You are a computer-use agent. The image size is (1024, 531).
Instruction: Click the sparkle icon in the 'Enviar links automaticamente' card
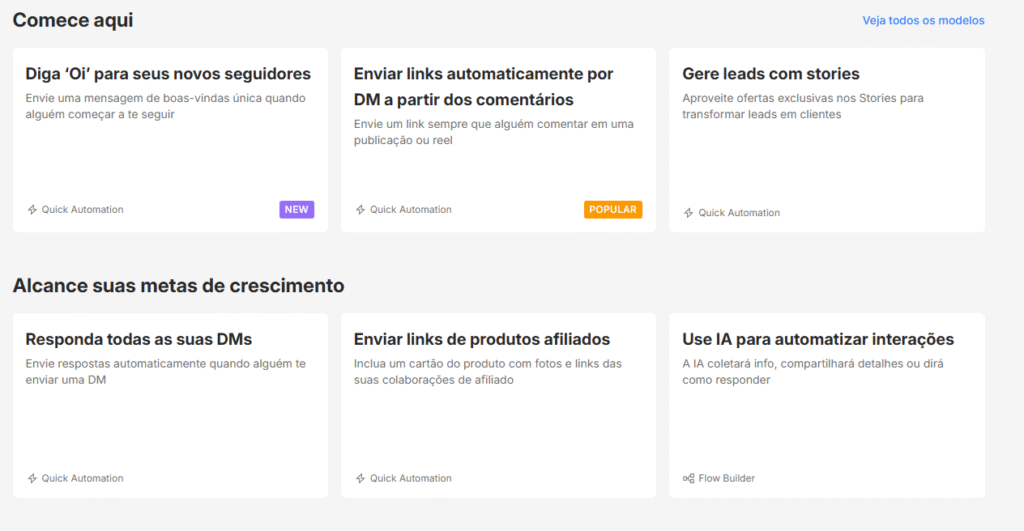[361, 210]
